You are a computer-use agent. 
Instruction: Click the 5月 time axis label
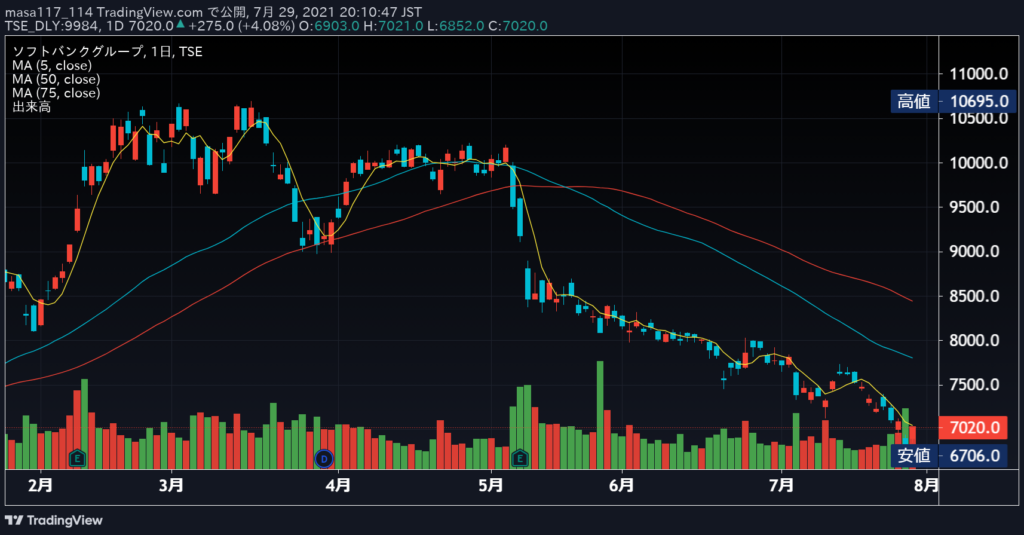[490, 485]
